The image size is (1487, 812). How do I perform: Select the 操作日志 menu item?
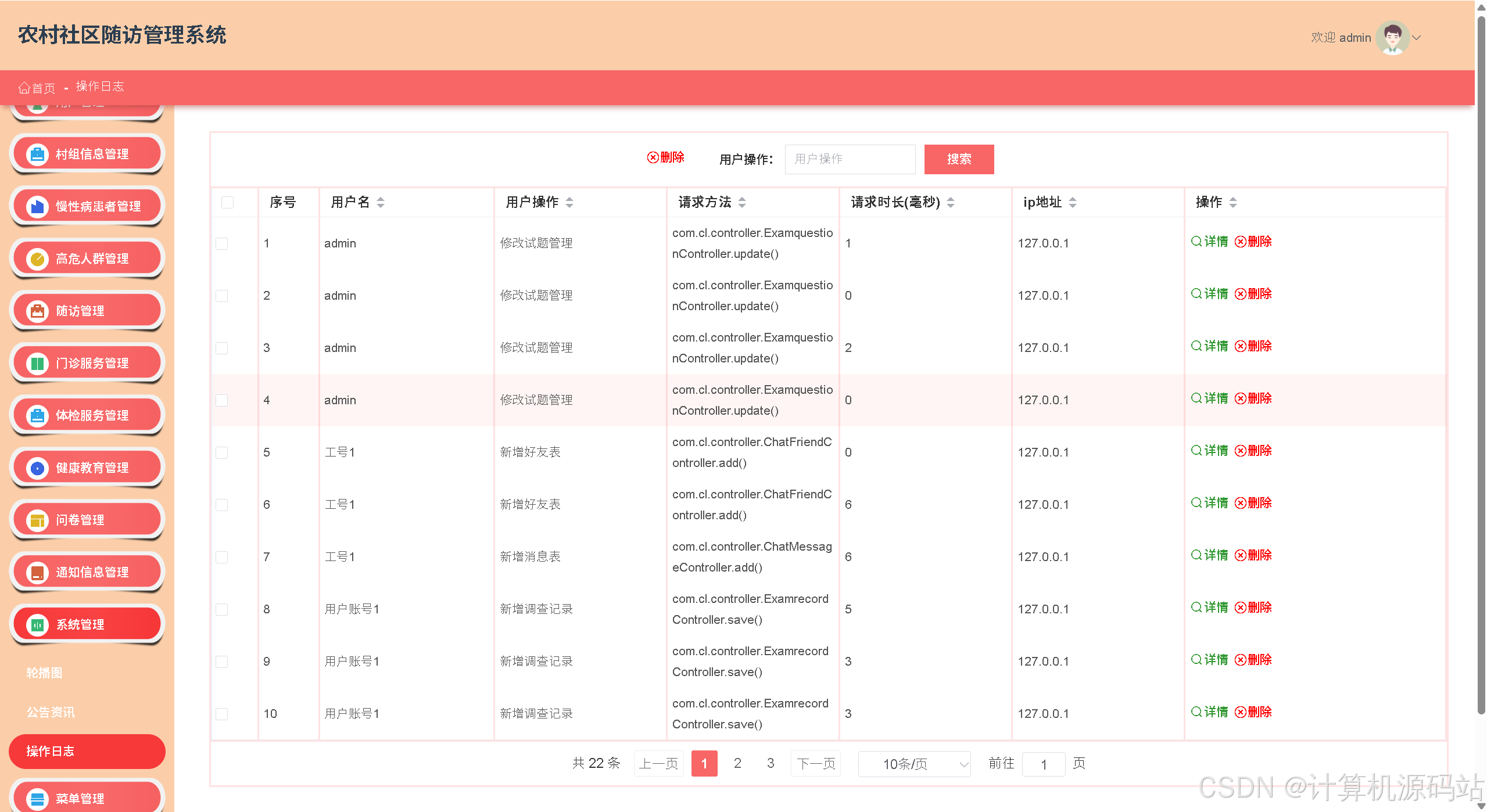(87, 752)
